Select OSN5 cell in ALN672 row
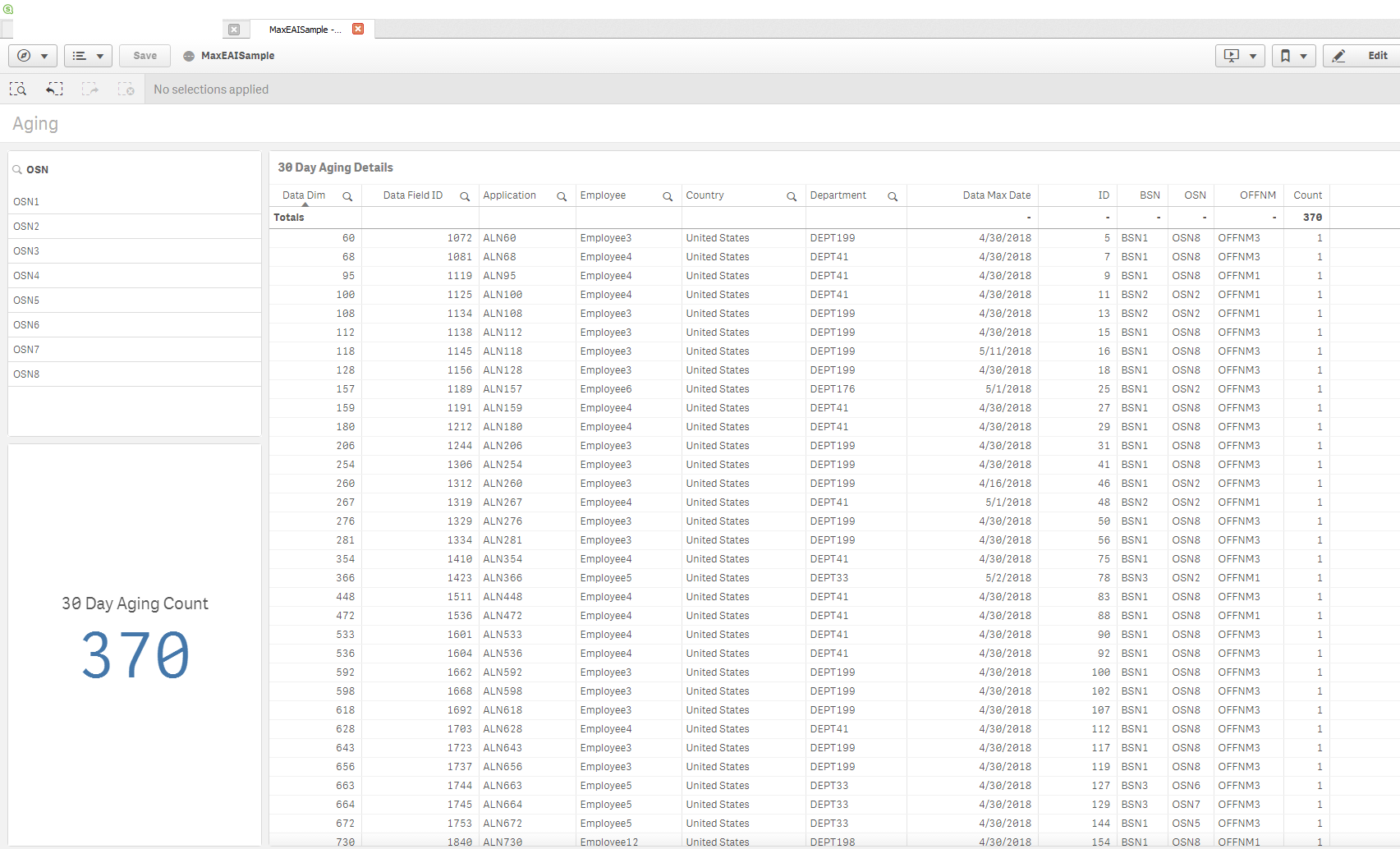The width and height of the screenshot is (1400, 849). [x=1190, y=824]
